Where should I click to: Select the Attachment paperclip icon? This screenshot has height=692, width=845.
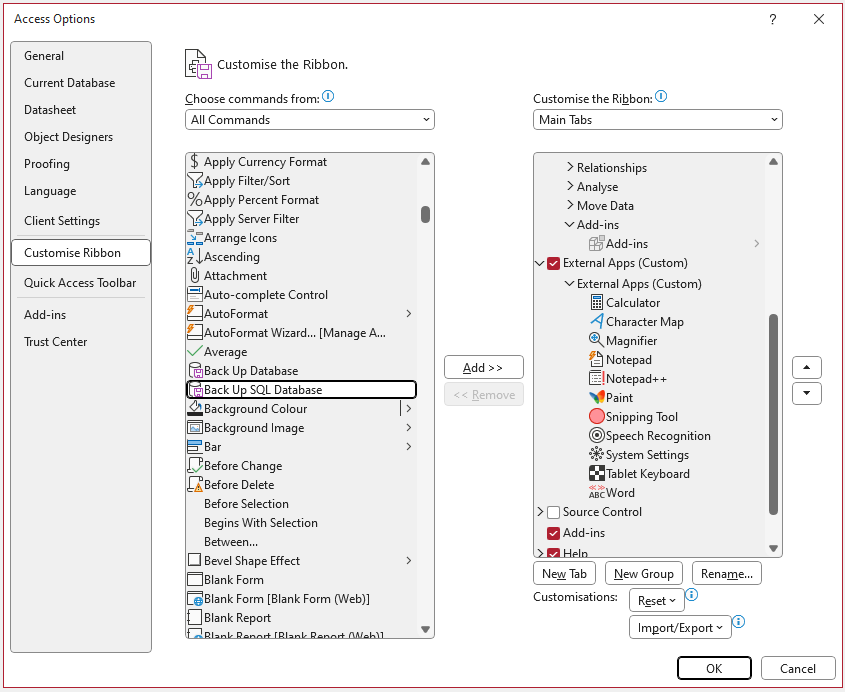tap(195, 275)
